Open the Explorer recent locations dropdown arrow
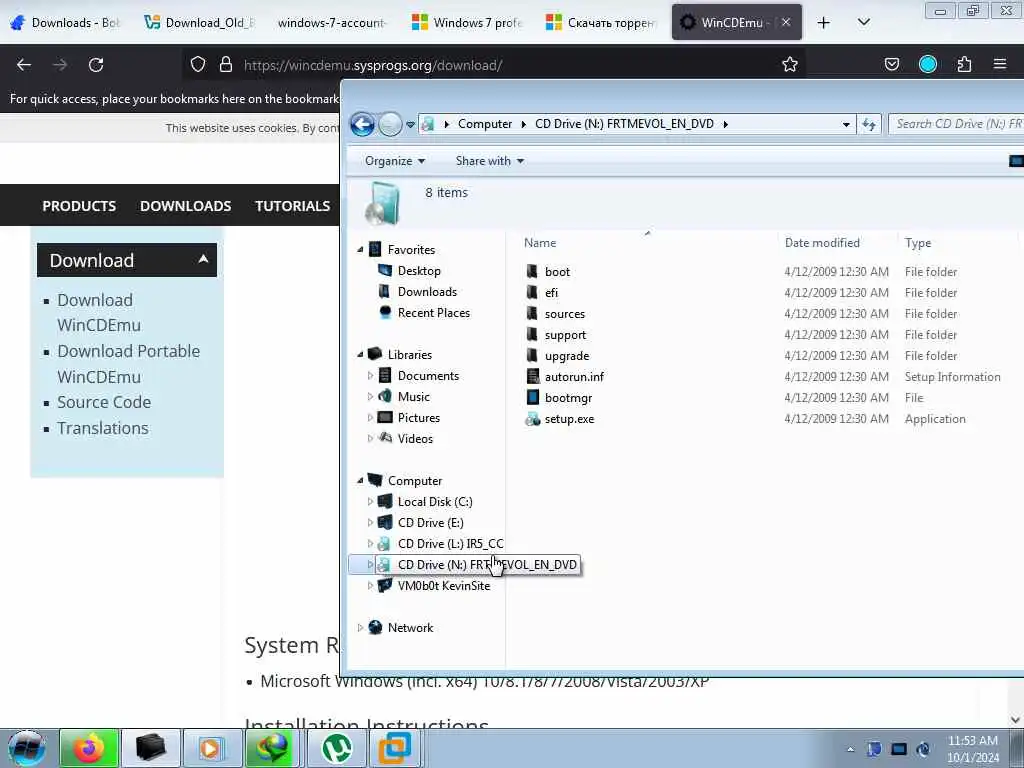Image resolution: width=1024 pixels, height=768 pixels. pos(410,124)
